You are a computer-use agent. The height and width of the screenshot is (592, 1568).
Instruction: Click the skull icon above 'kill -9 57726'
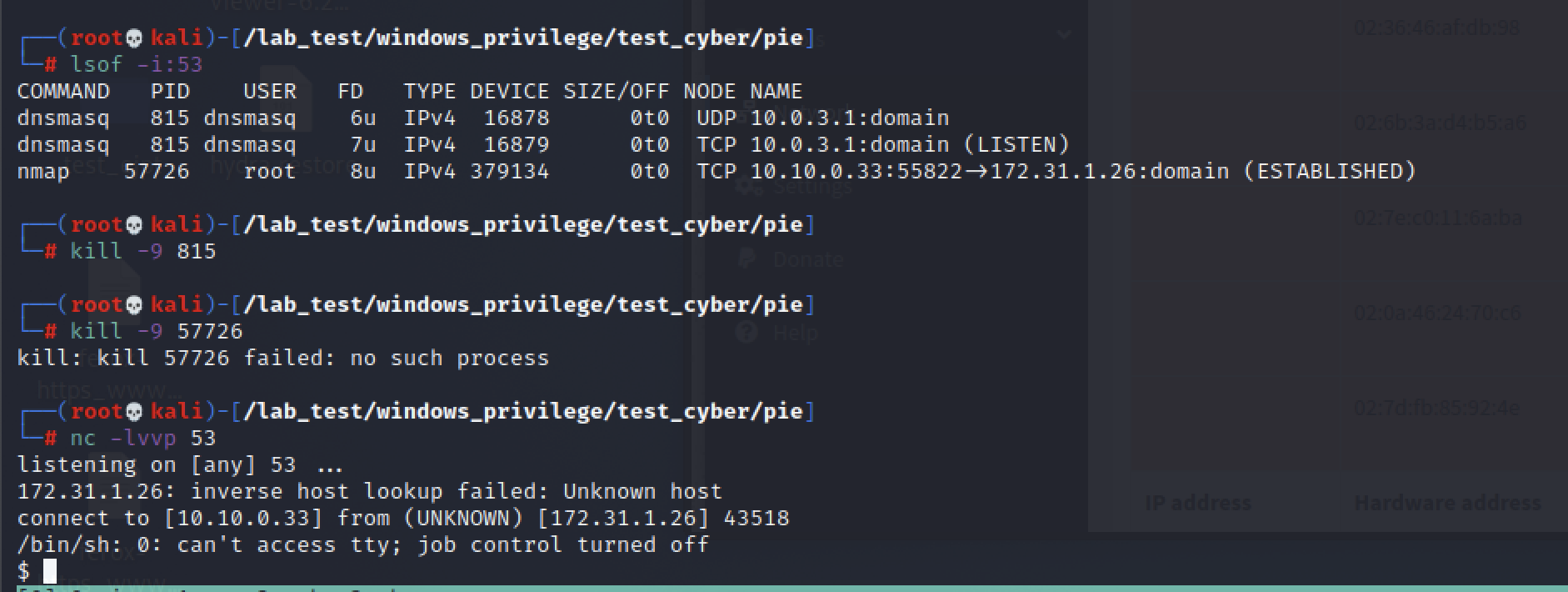click(133, 304)
